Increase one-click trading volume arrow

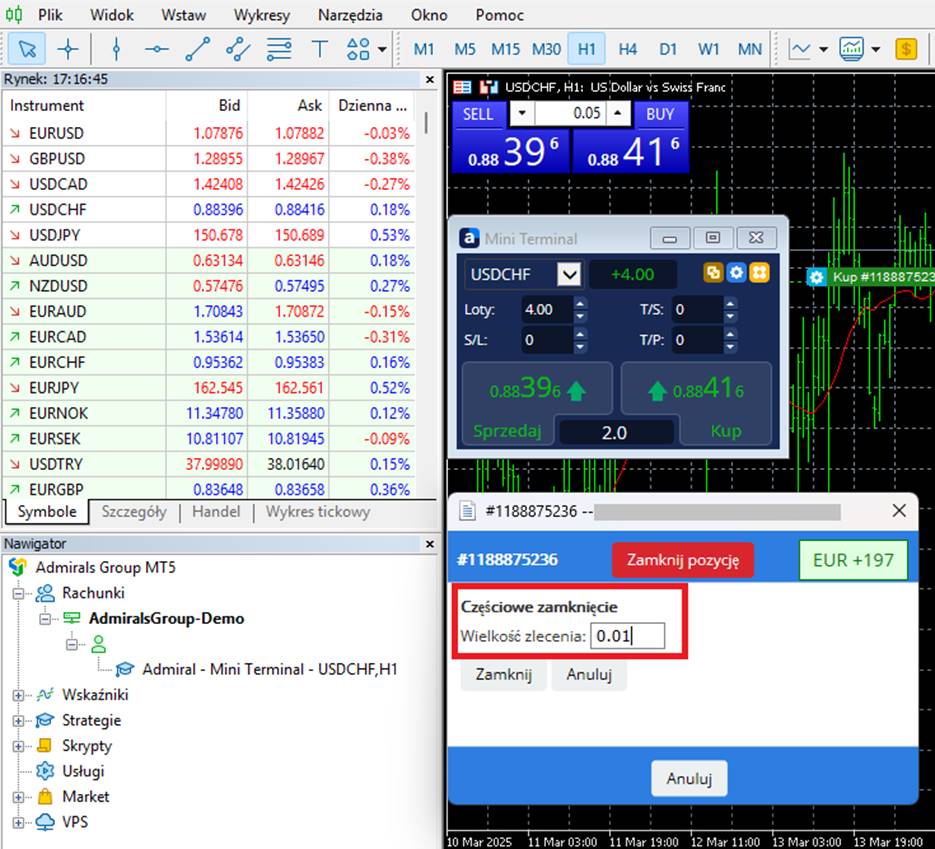(x=618, y=113)
